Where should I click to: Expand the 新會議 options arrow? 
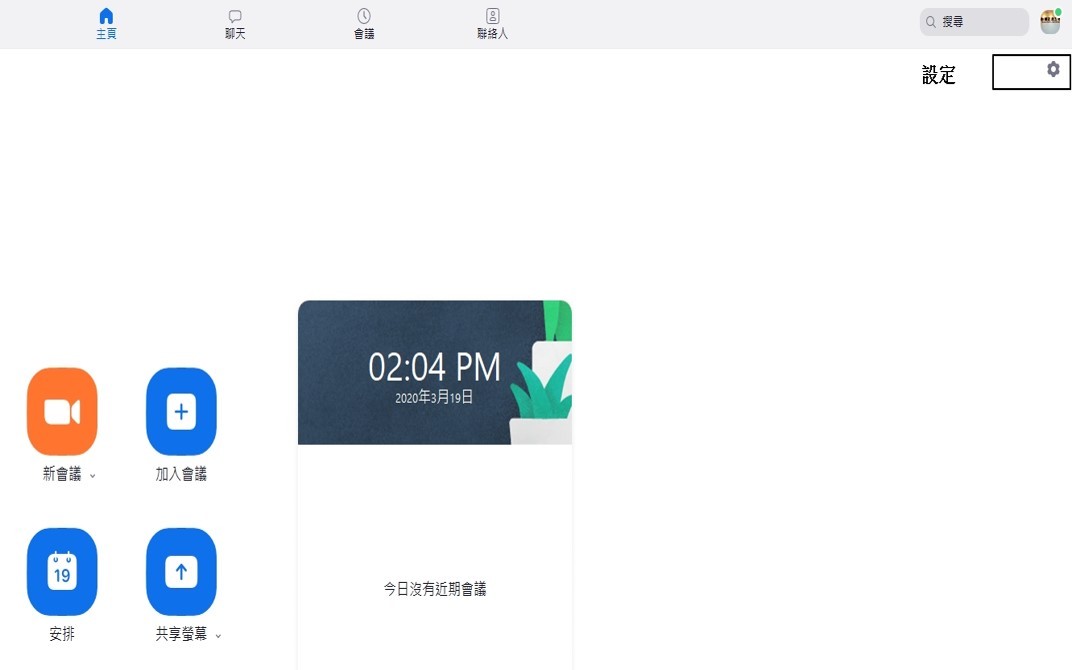coord(92,476)
